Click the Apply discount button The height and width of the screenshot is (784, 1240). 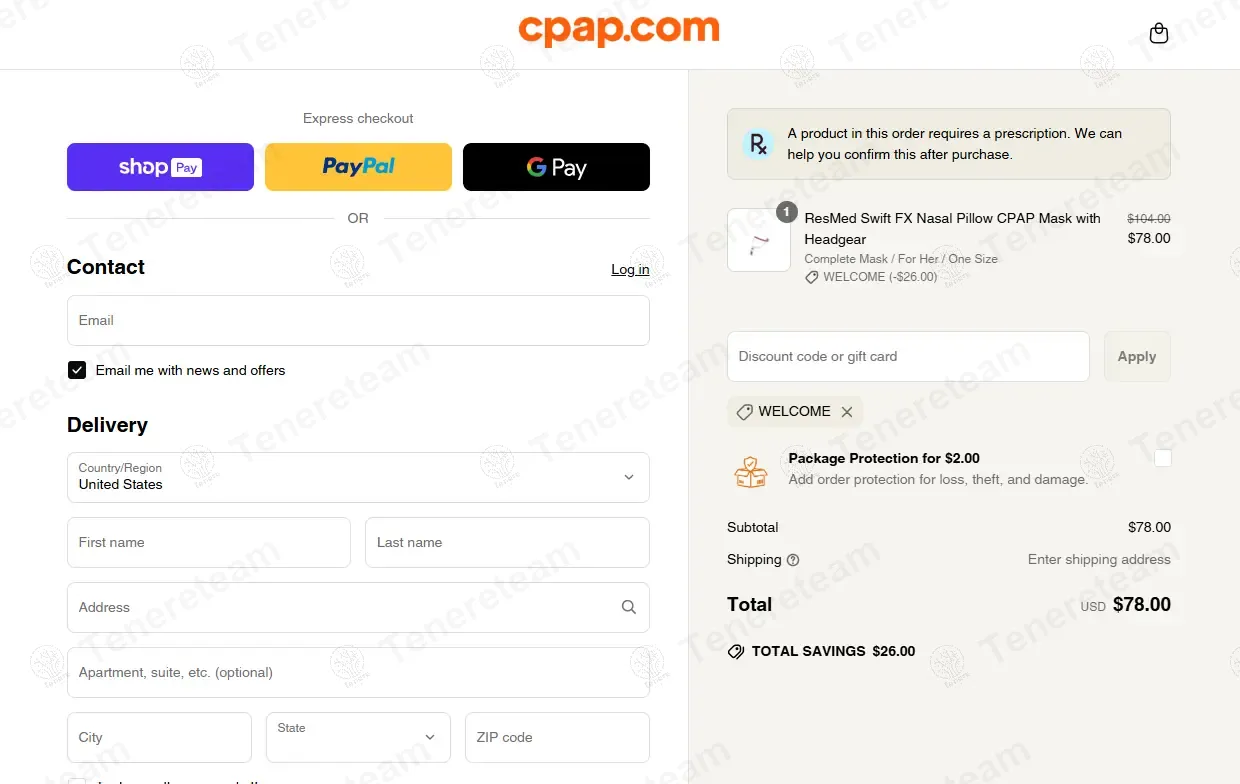1137,356
